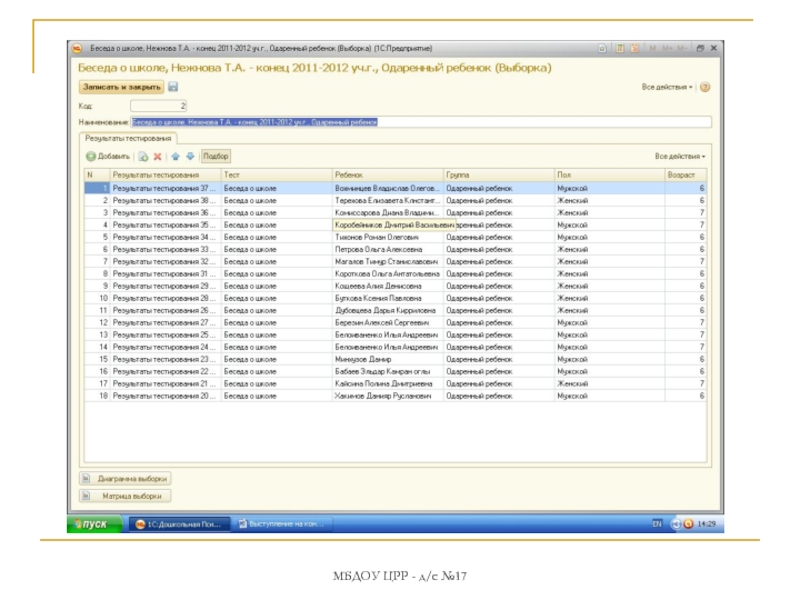The image size is (800, 600).
Task: Move row down with blue down arrow
Action: click(x=189, y=157)
